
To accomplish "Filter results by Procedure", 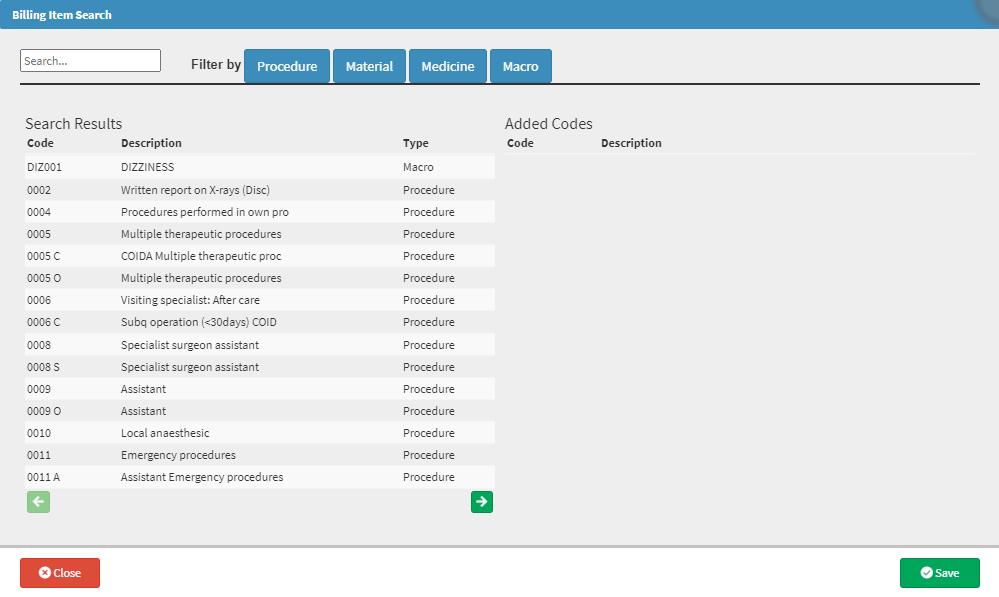I will coord(287,67).
